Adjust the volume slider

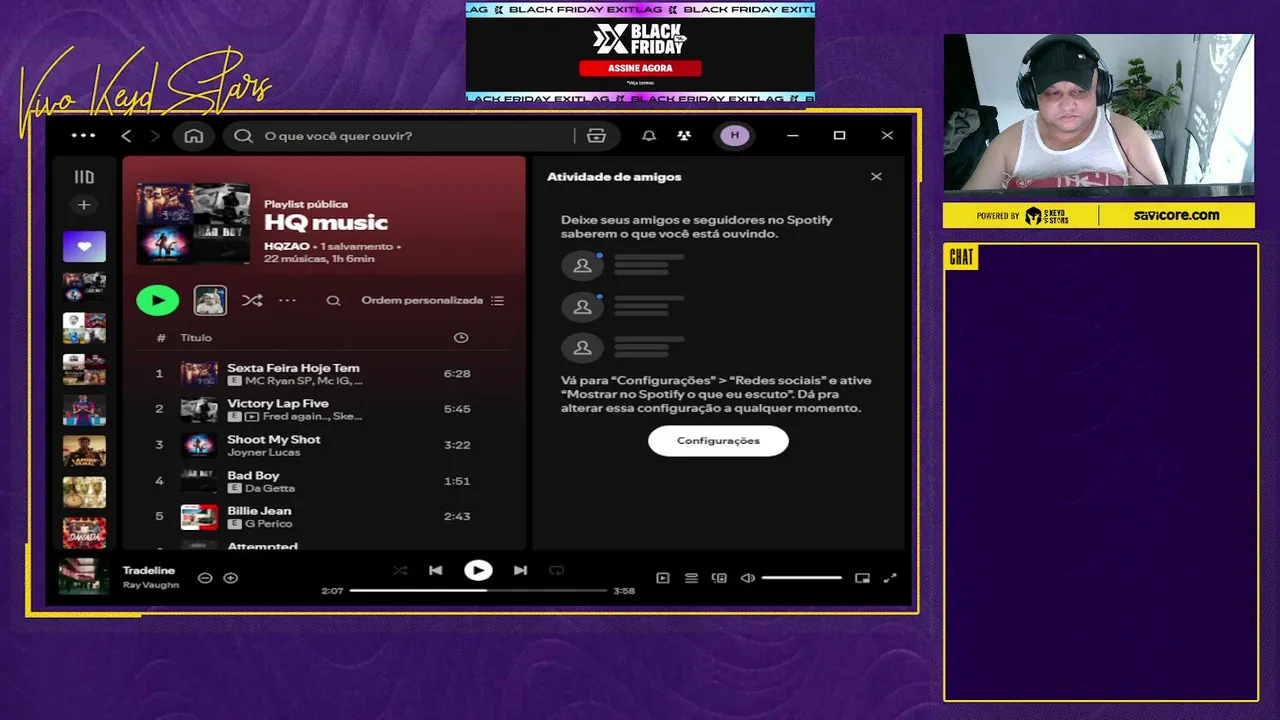(802, 578)
